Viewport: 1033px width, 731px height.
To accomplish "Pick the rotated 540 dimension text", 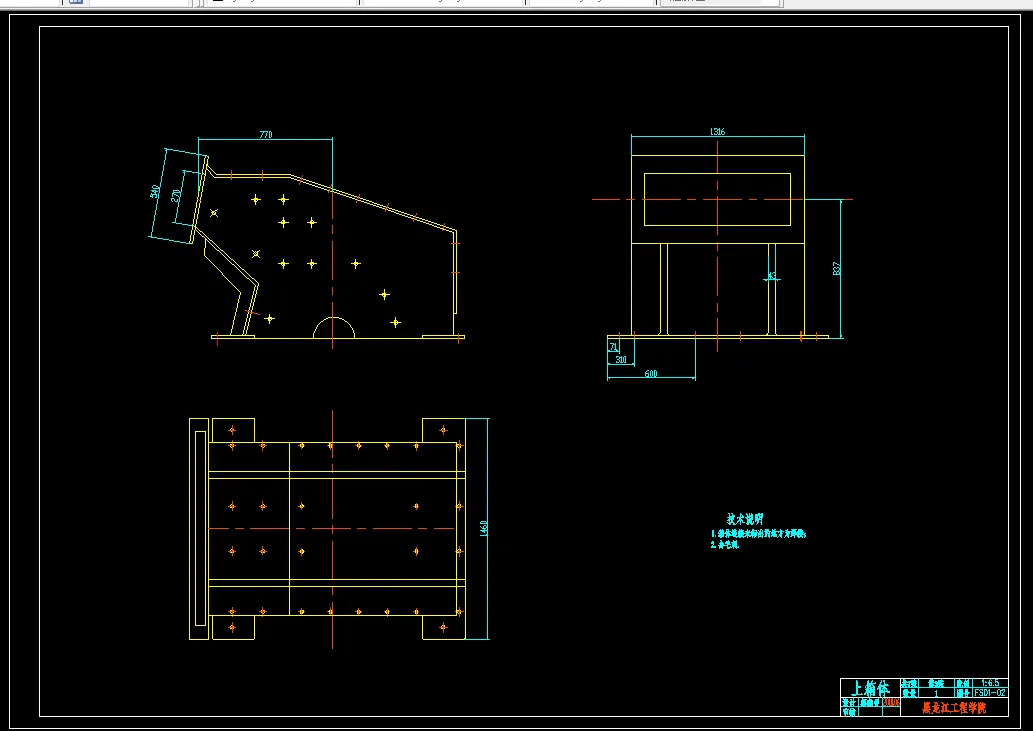I will point(155,191).
